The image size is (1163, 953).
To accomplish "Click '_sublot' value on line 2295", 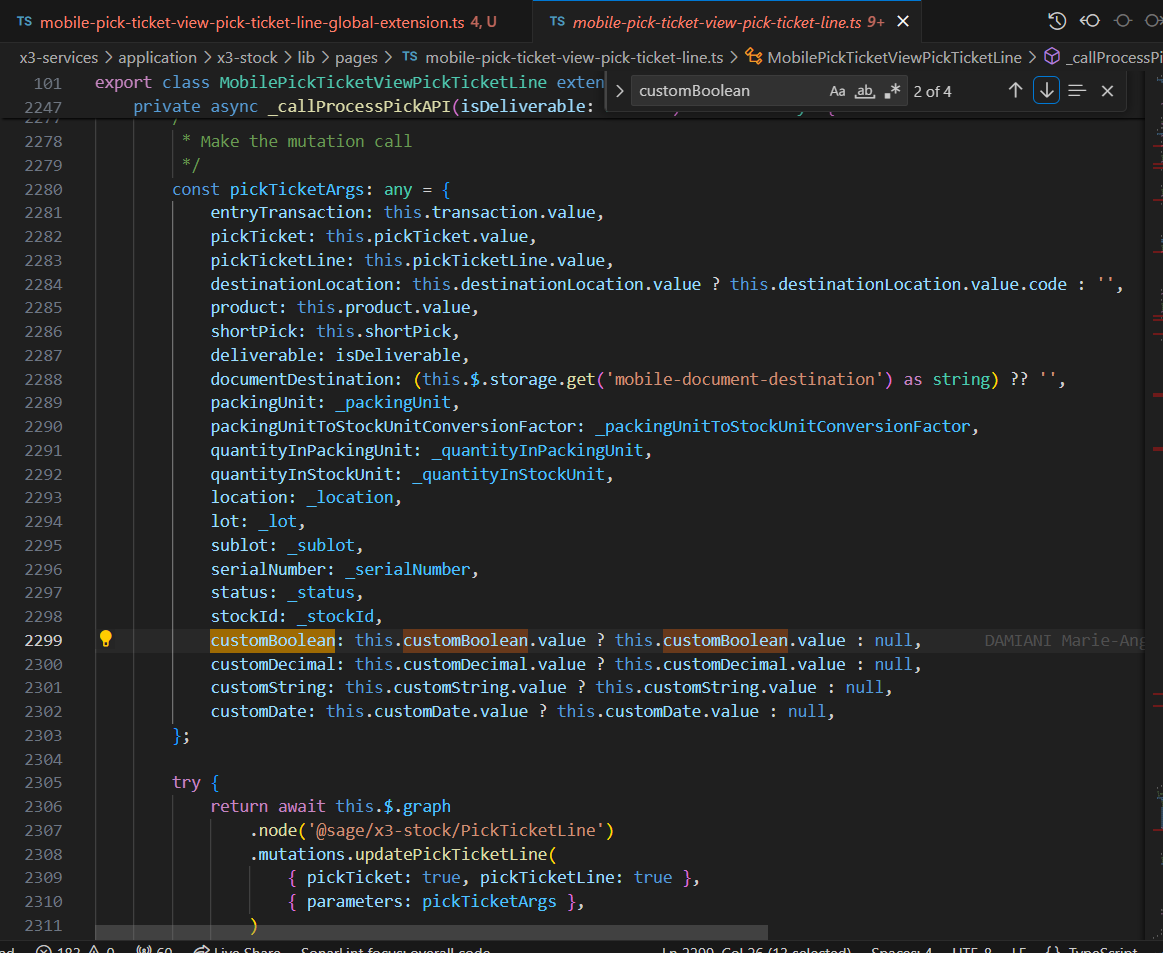I will tap(321, 545).
